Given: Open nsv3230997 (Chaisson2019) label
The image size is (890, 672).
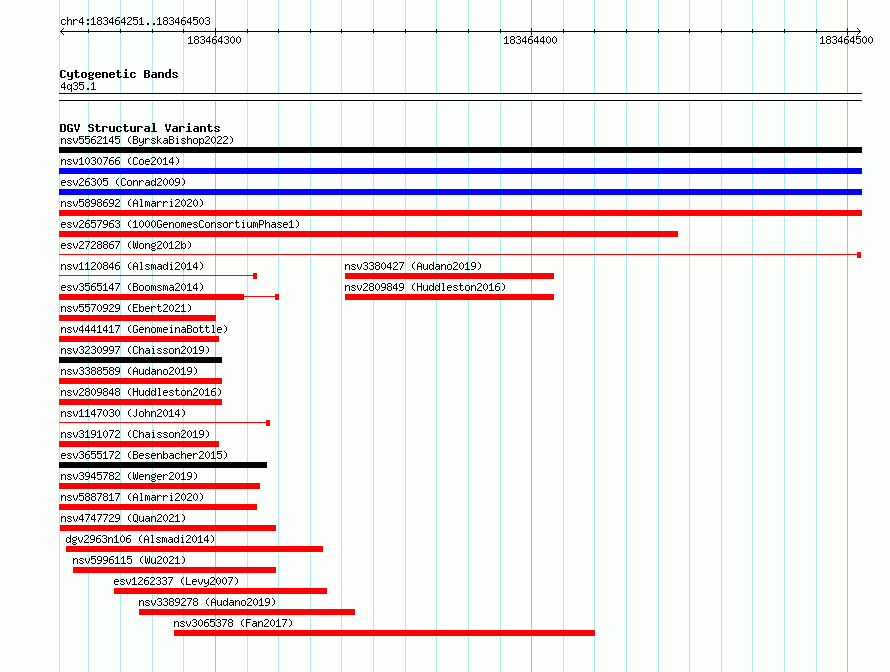Looking at the screenshot, I should coord(135,350).
